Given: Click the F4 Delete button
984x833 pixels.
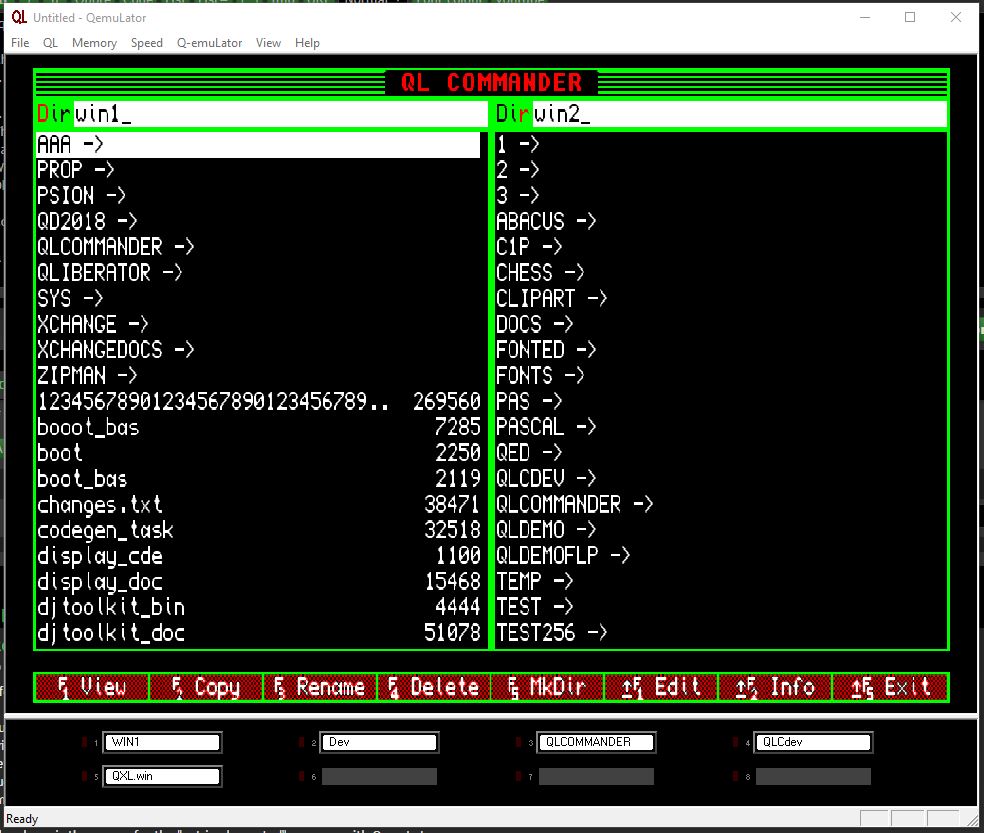Looking at the screenshot, I should pos(434,687).
